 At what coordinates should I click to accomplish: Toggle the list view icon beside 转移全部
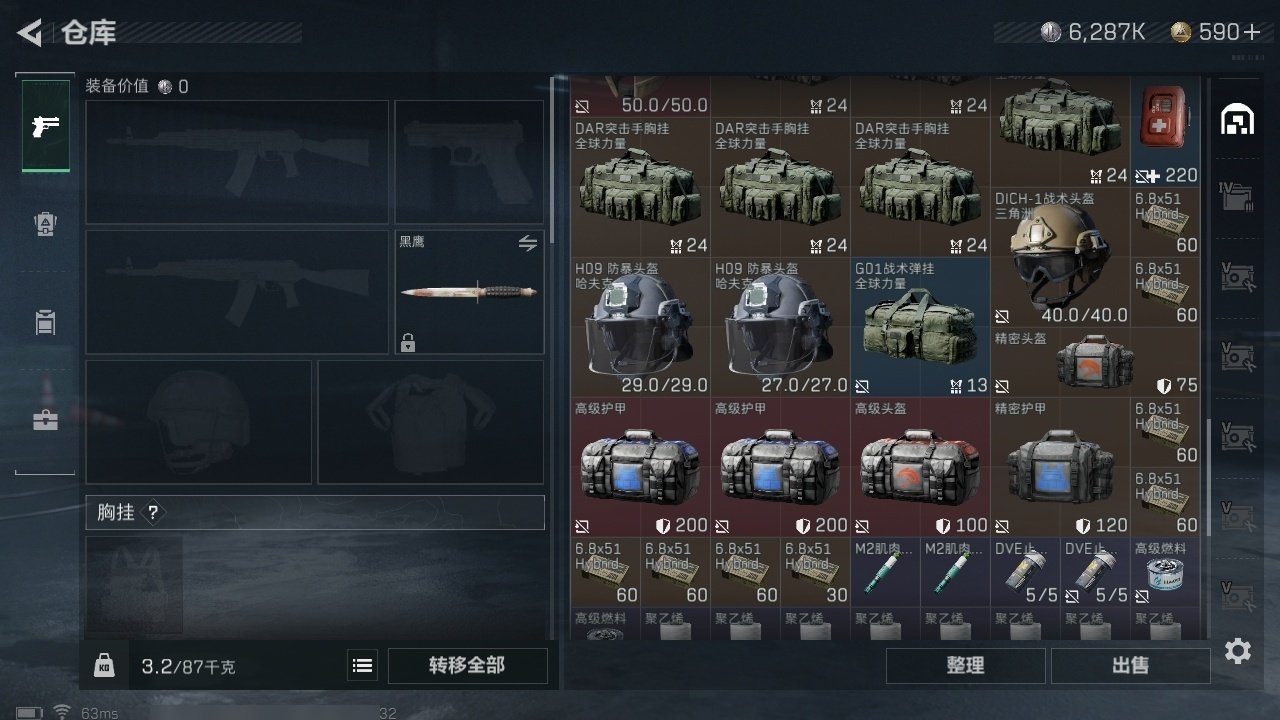[363, 665]
